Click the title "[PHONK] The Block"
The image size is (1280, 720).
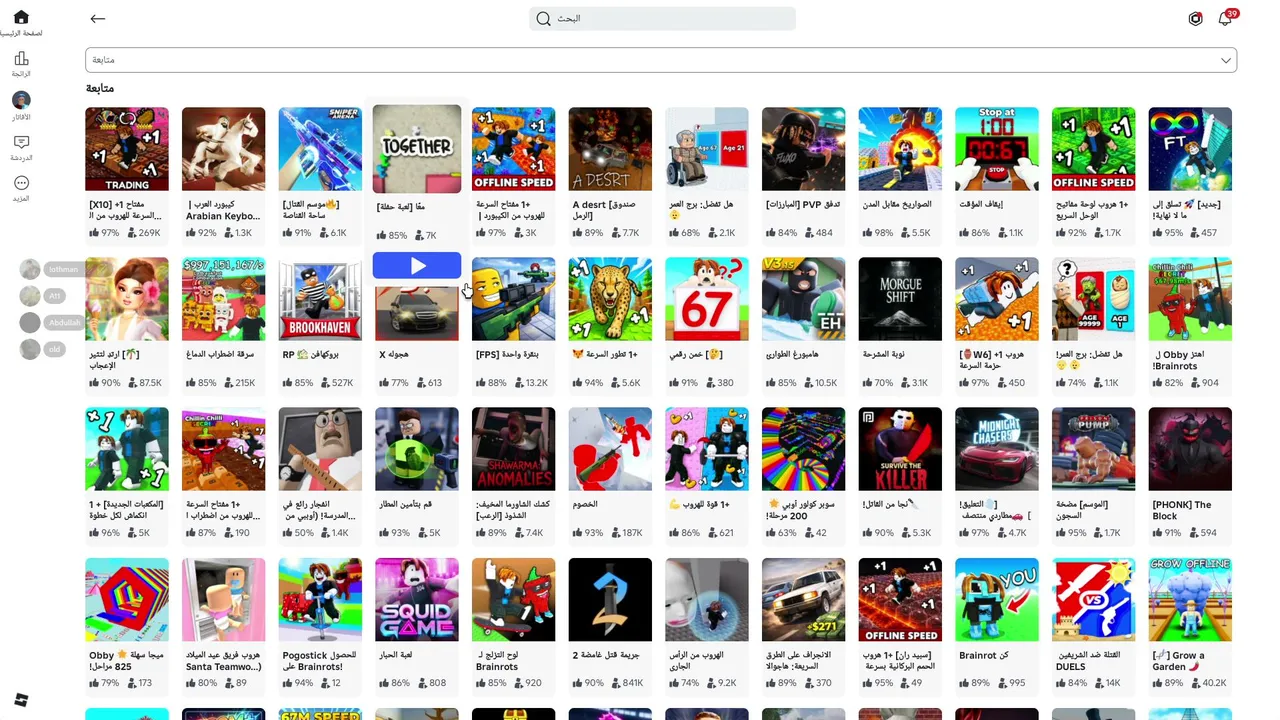click(x=1182, y=511)
